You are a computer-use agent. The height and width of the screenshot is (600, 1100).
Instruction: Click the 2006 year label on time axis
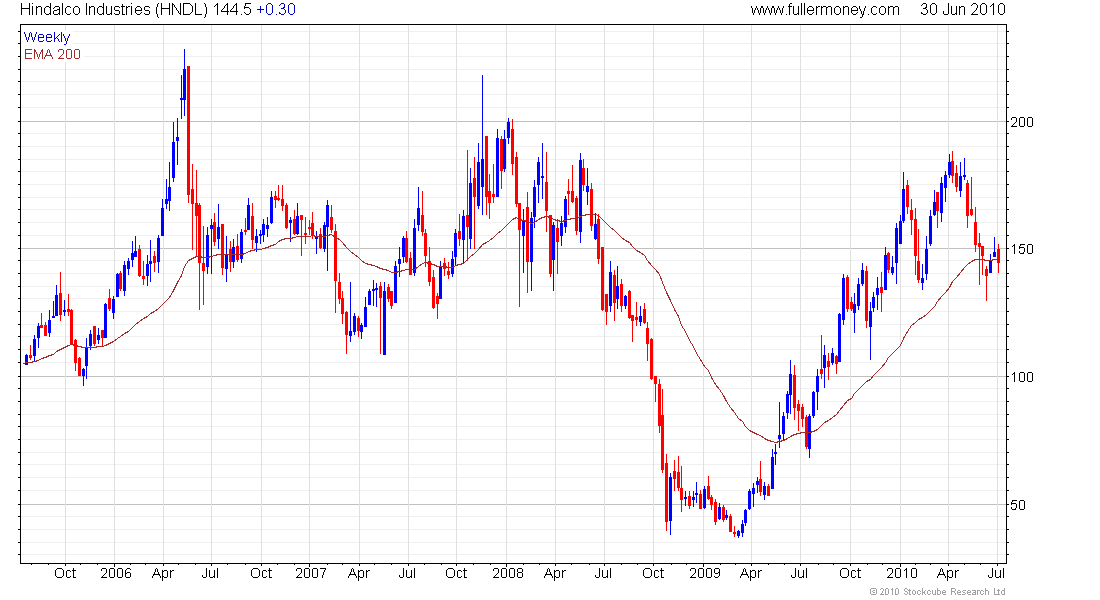(x=116, y=573)
